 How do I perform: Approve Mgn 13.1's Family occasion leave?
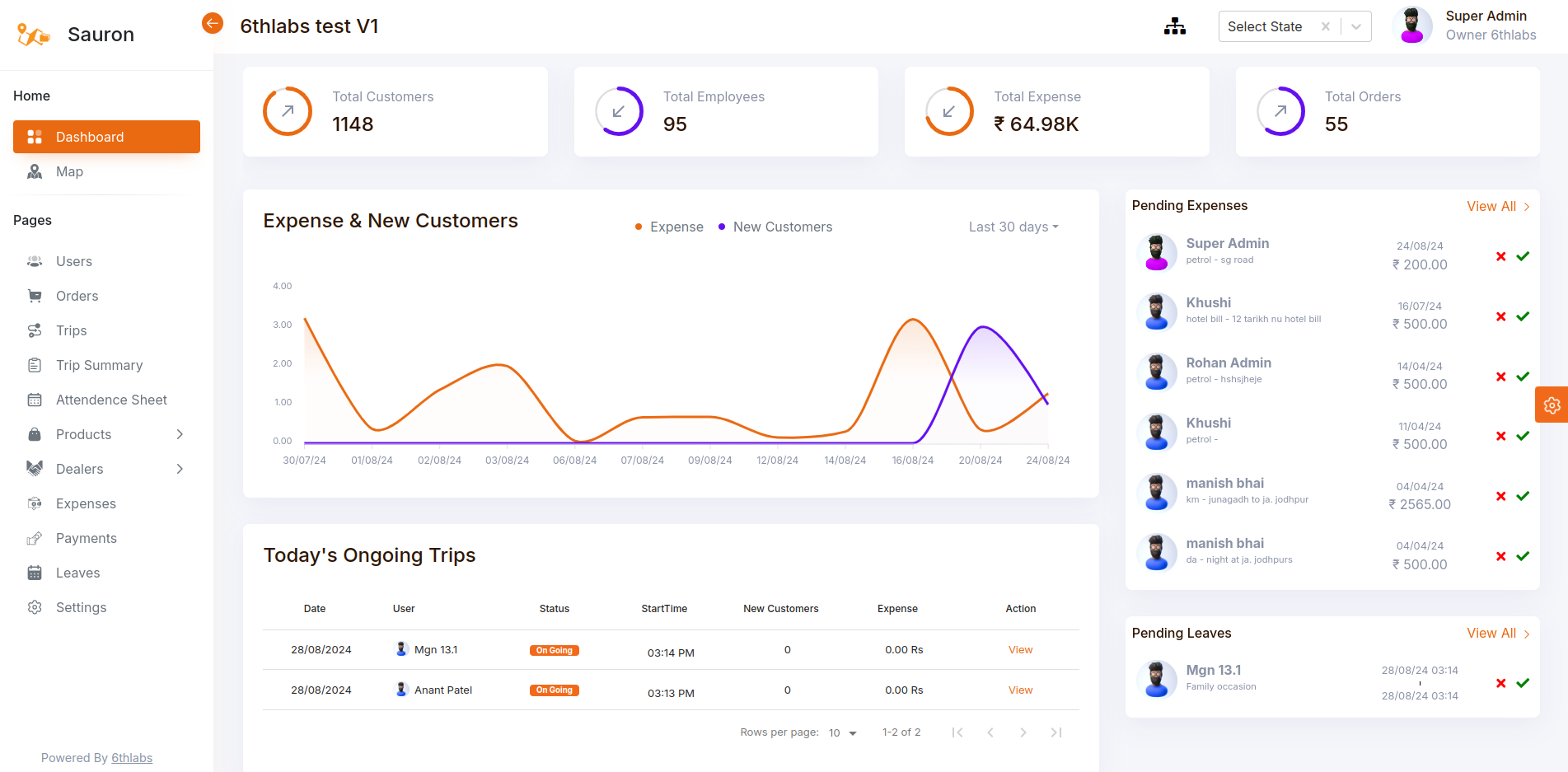click(x=1522, y=683)
